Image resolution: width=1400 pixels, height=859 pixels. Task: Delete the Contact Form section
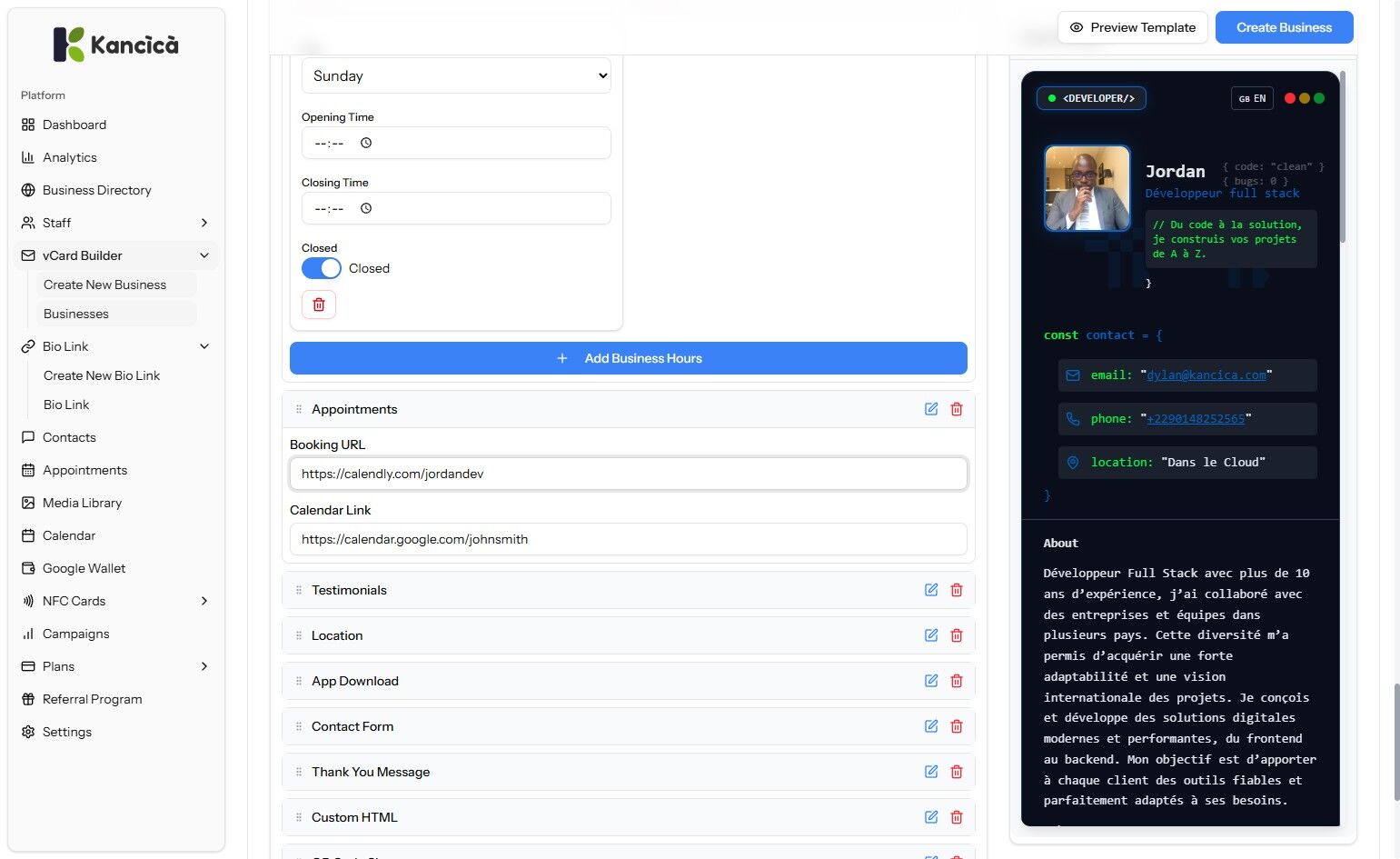[x=957, y=726]
